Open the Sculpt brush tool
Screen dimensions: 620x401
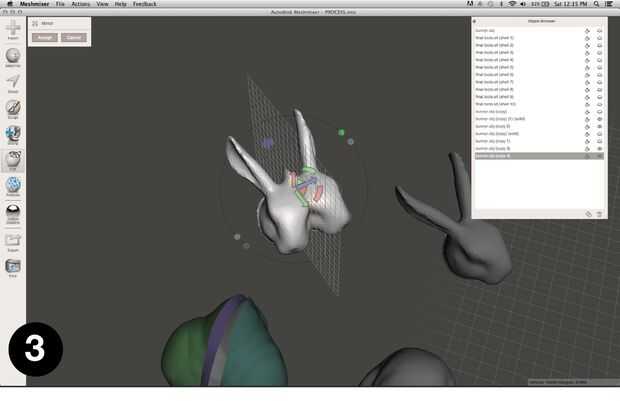(x=13, y=109)
